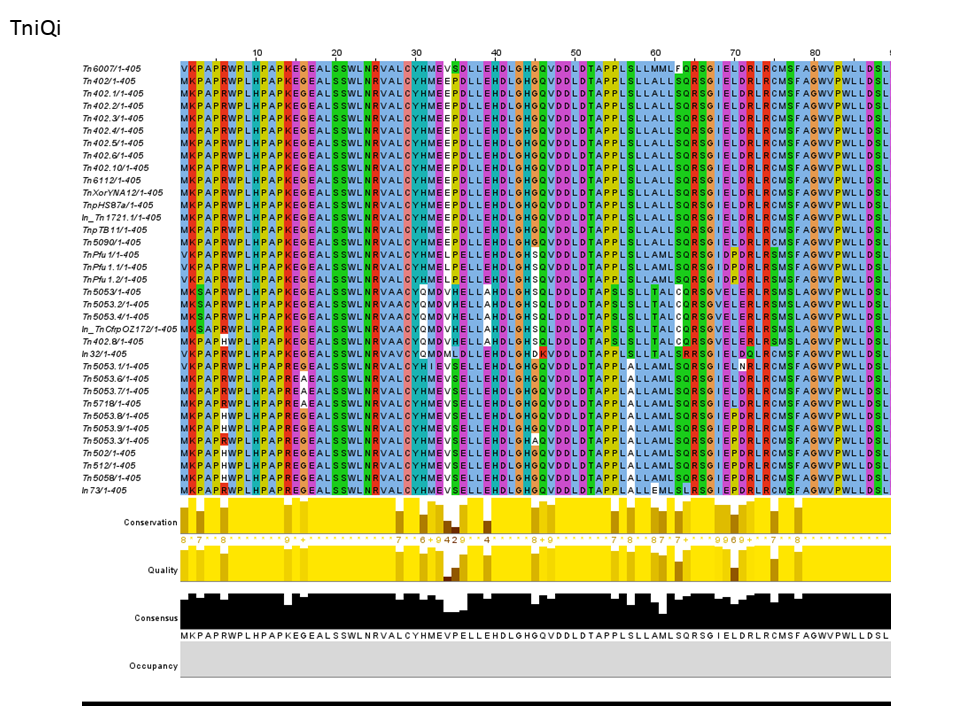Image resolution: width=960 pixels, height=720 pixels.
Task: Click the Occupancy annotation row label
Action: 153,665
